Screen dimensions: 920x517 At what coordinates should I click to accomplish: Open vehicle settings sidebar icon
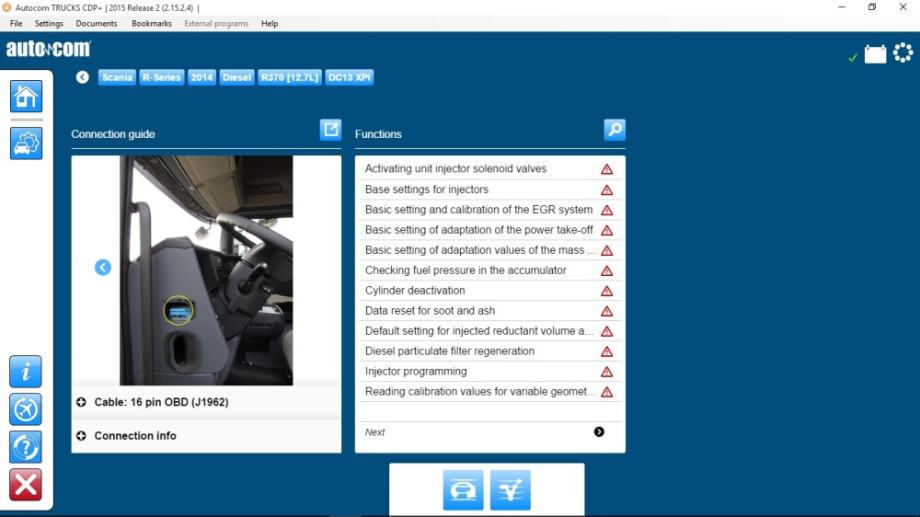coord(26,143)
